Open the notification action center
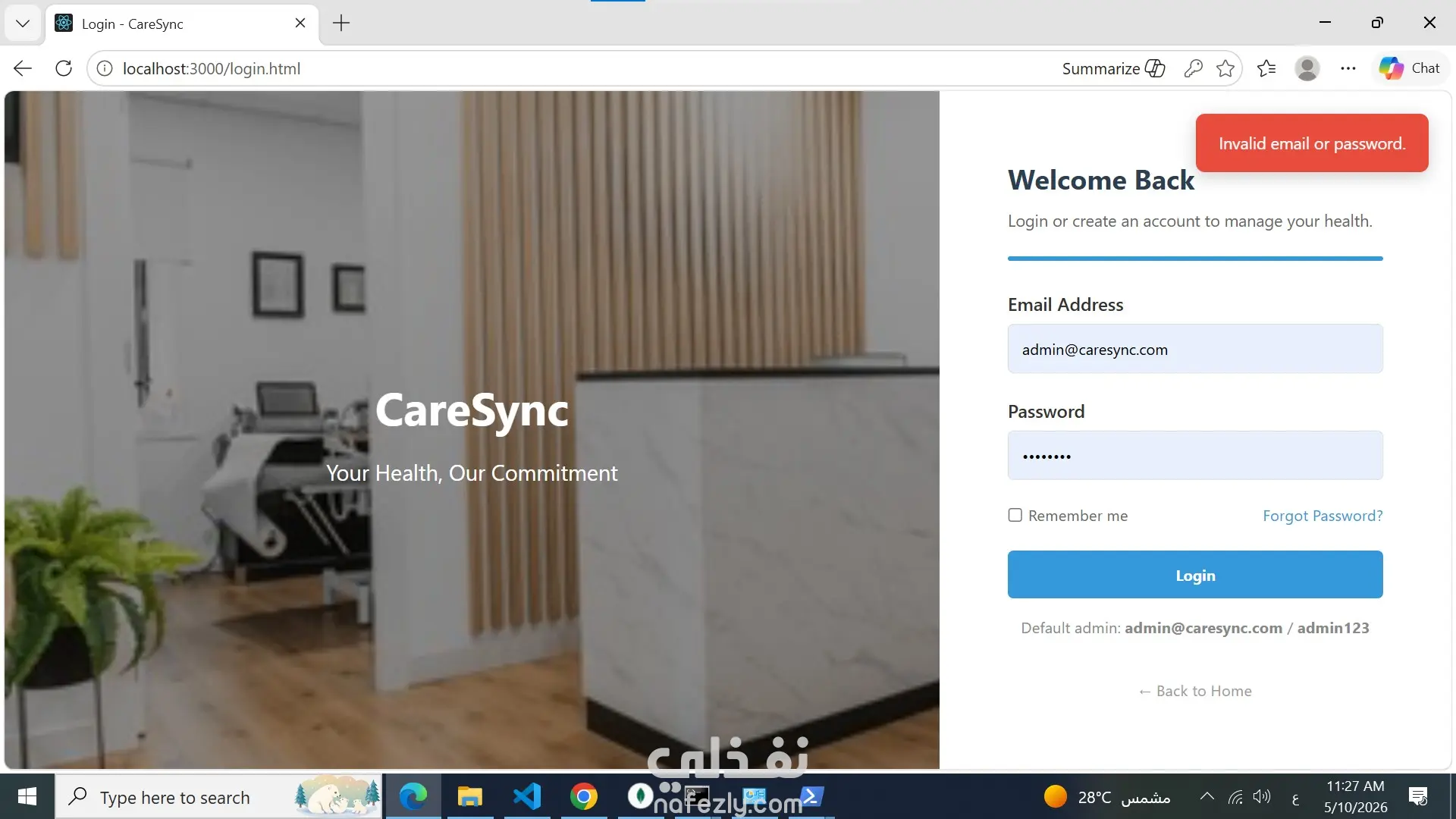This screenshot has width=1456, height=819. point(1418,796)
